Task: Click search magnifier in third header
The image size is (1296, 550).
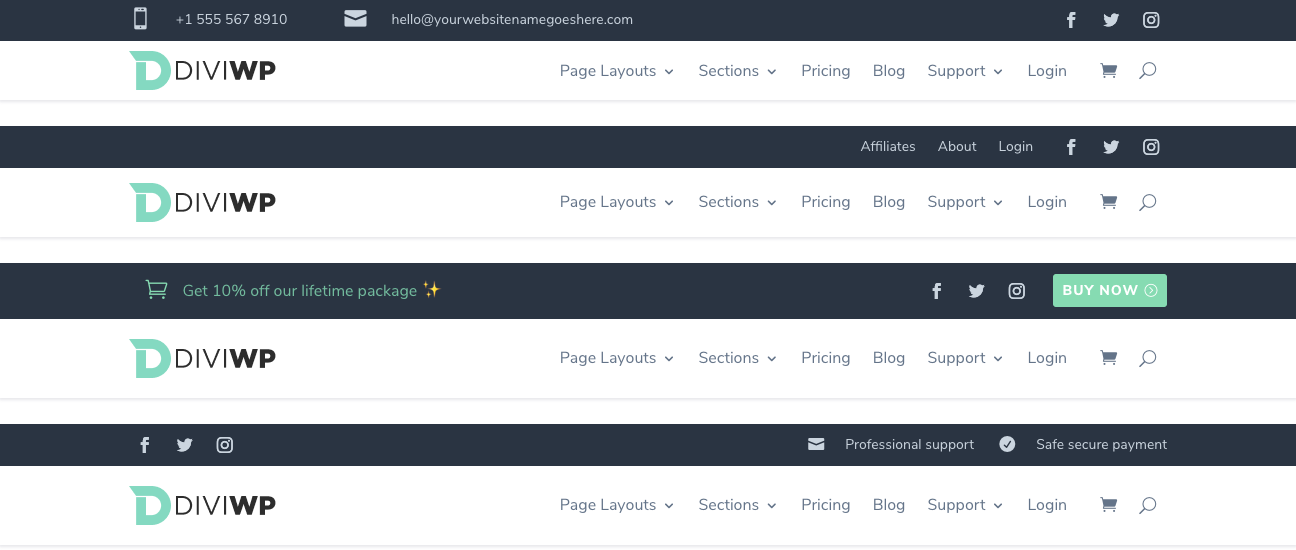Action: coord(1148,358)
